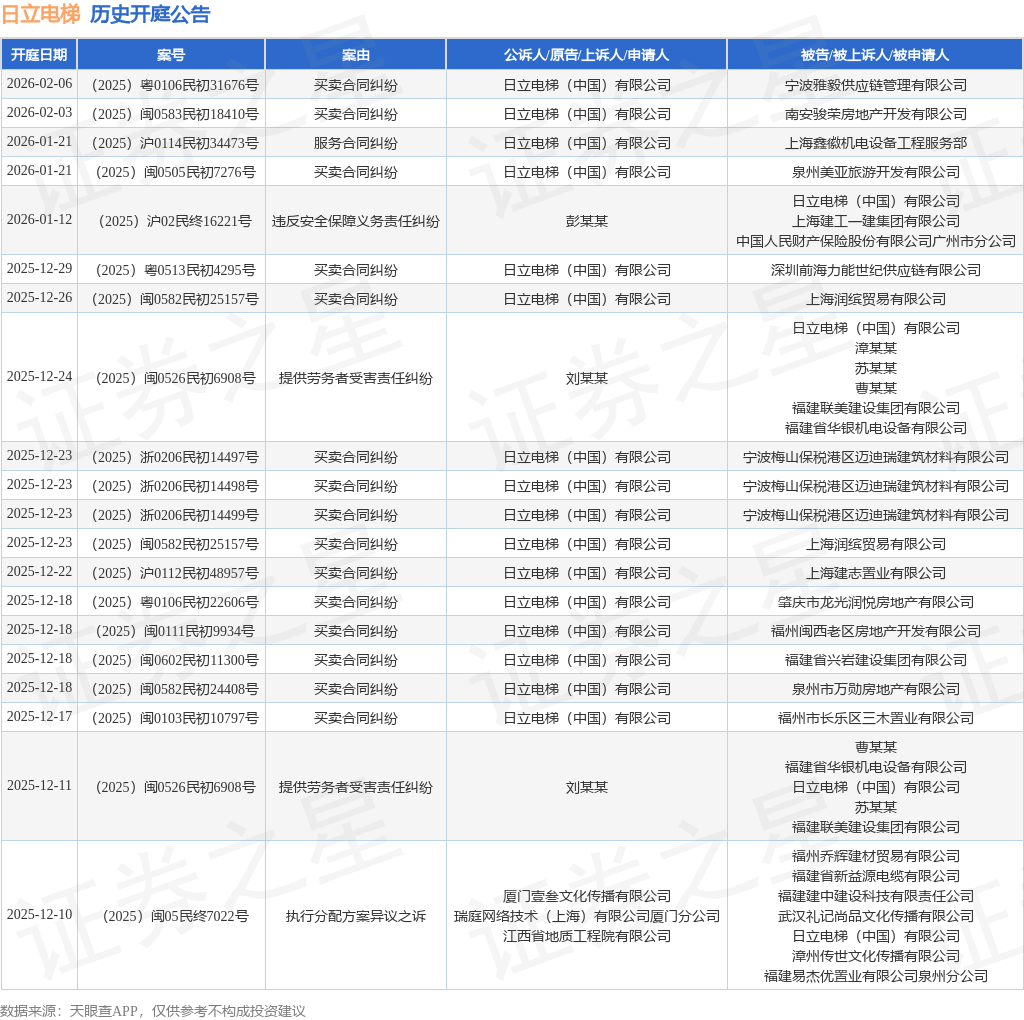Click the date 2025-12-26

pyautogui.click(x=39, y=297)
